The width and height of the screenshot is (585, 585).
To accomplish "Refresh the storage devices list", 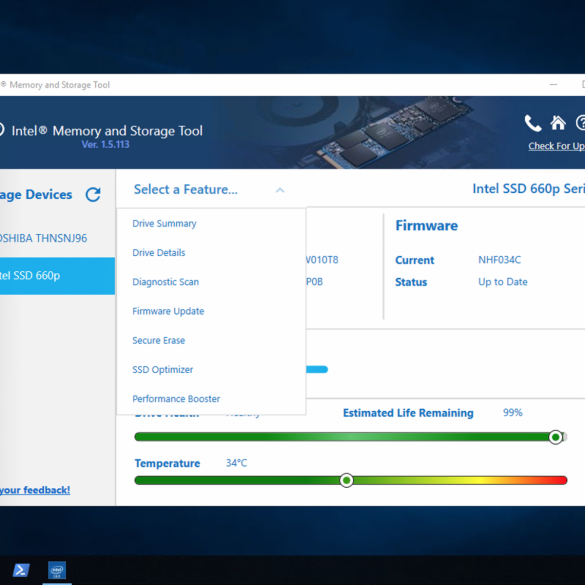I will [x=93, y=194].
